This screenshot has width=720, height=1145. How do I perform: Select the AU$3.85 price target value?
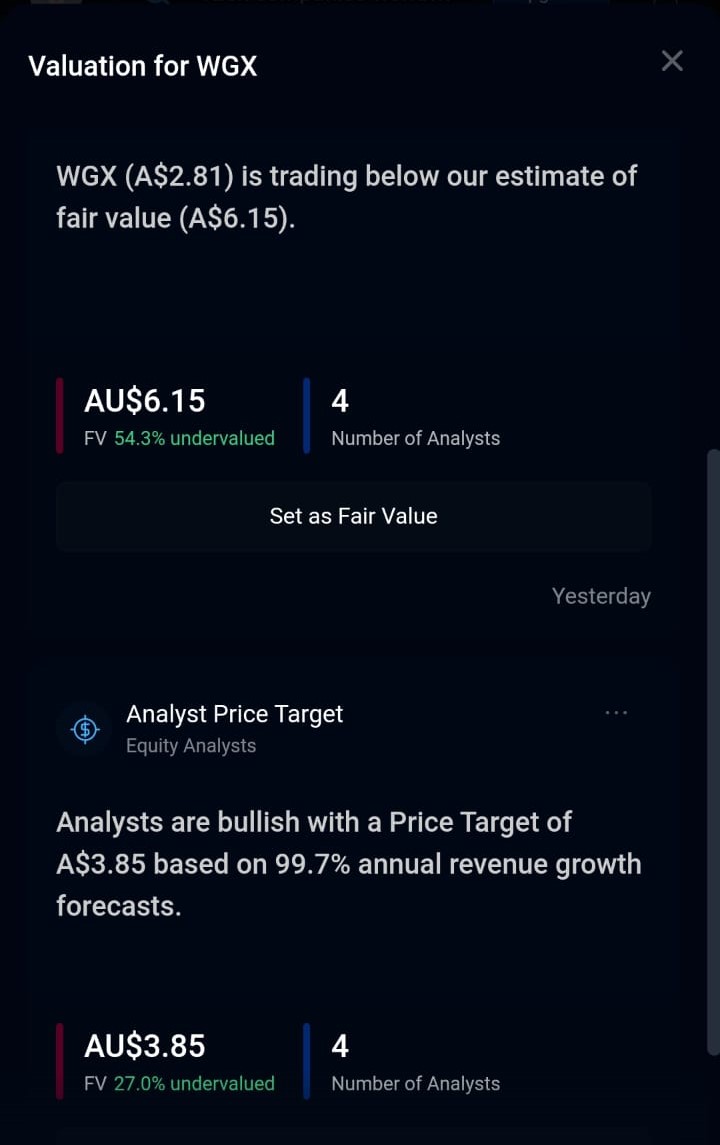coord(145,1046)
